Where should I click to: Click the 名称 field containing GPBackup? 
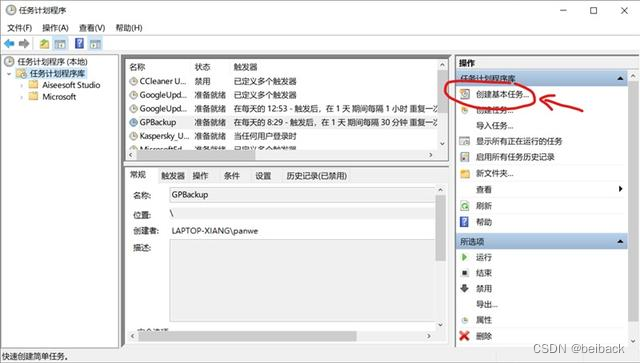click(x=302, y=195)
